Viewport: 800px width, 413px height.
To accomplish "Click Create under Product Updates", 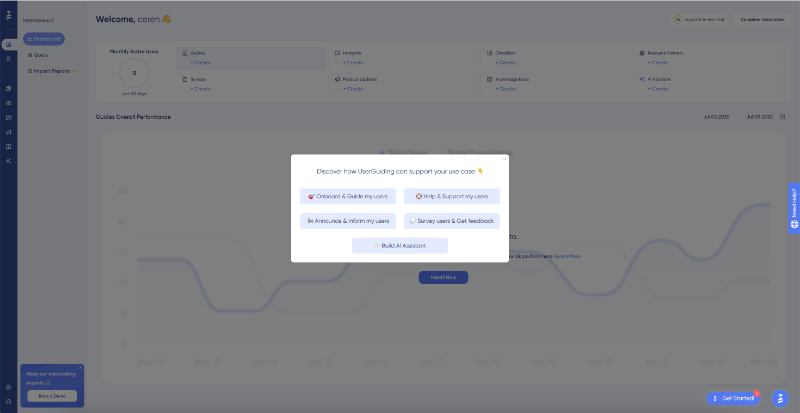I will pyautogui.click(x=353, y=89).
